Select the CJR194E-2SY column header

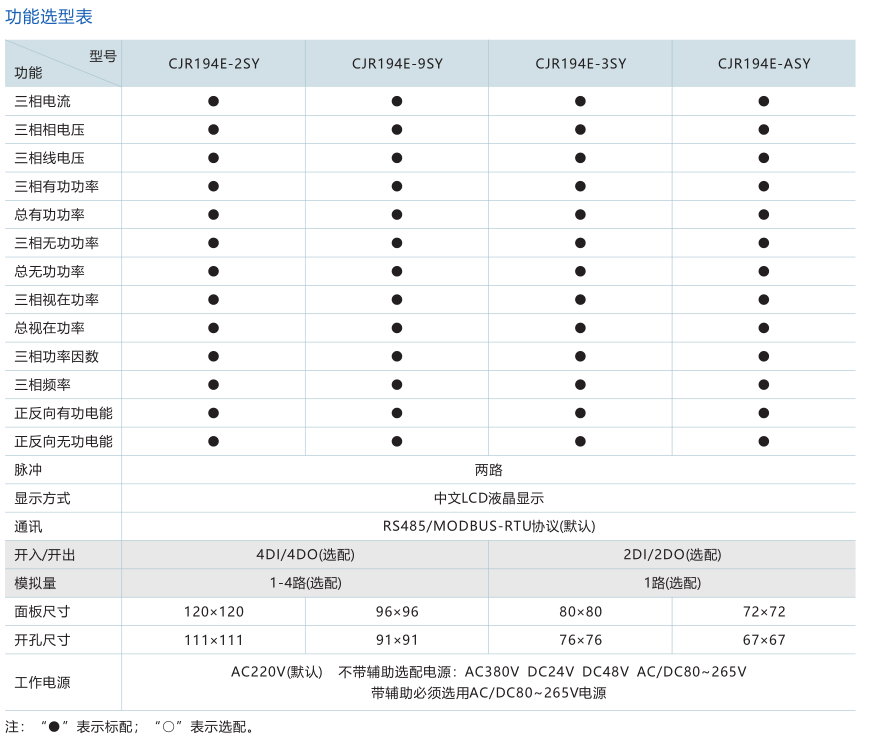pyautogui.click(x=213, y=63)
